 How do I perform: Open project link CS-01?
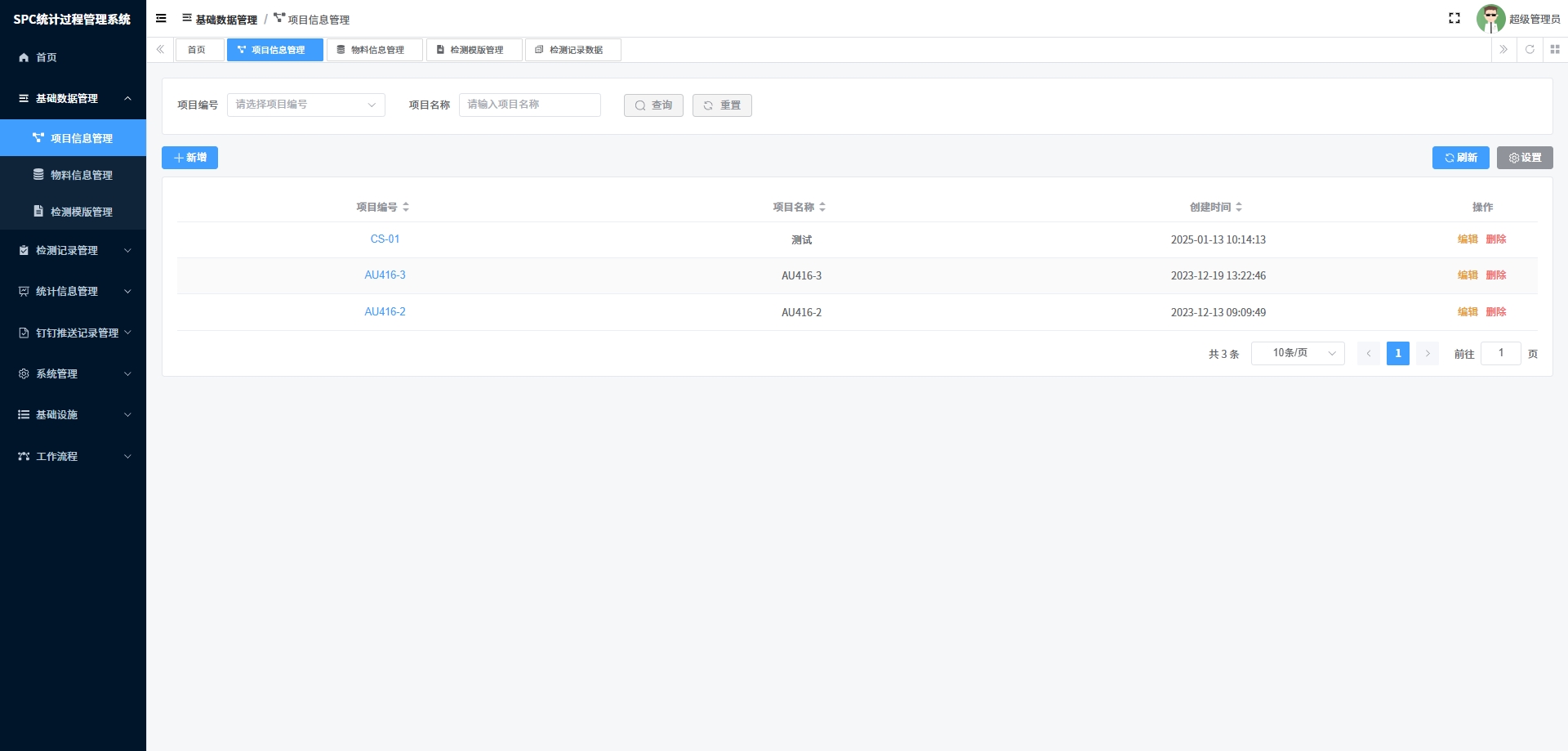(x=385, y=239)
